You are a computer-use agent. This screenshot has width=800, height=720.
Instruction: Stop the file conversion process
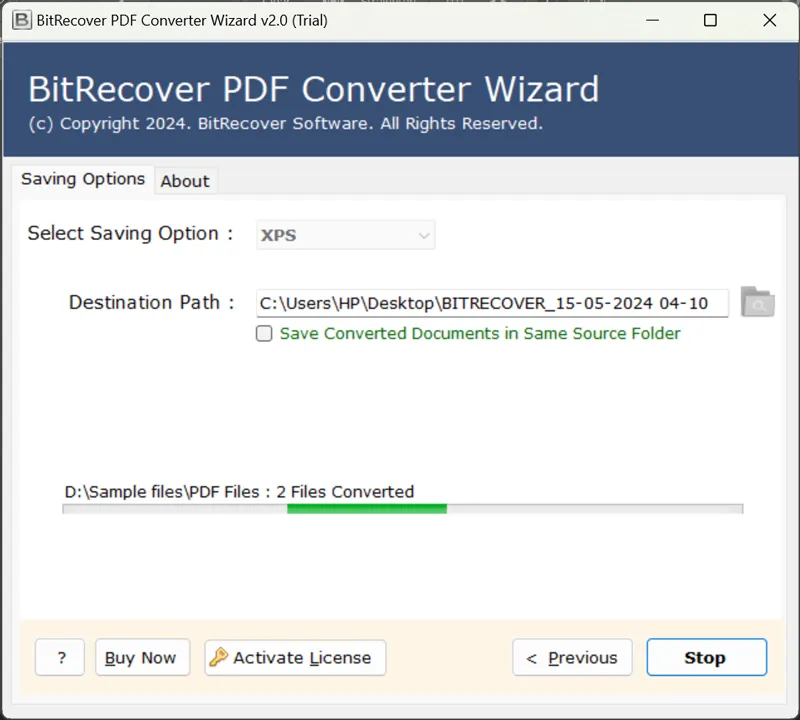pos(705,658)
